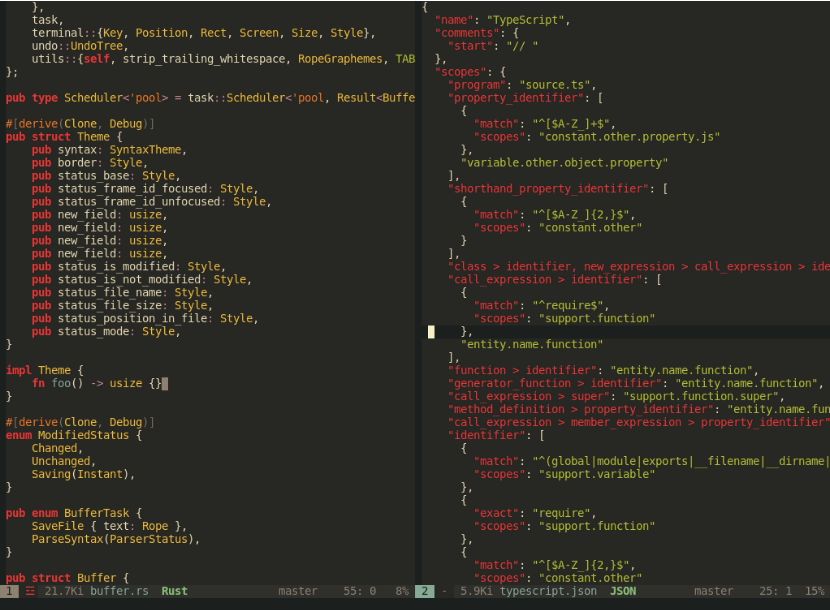Click the pane 2 badge in the status bar
This screenshot has height=610, width=830.
[x=424, y=591]
